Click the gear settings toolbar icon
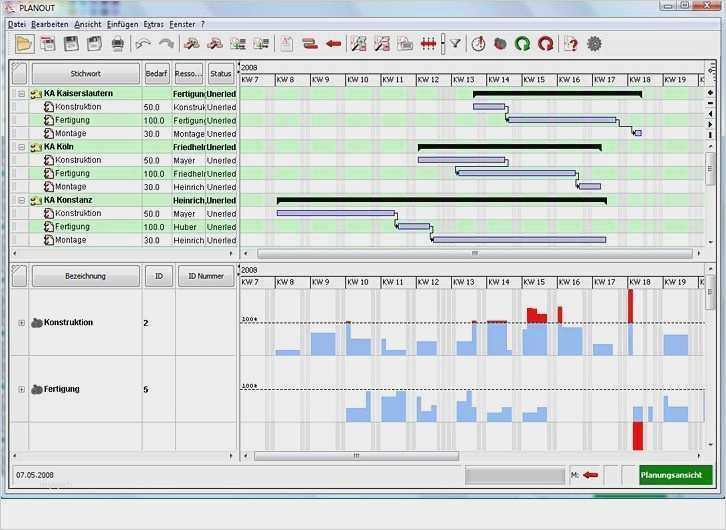This screenshot has width=726, height=530. point(594,44)
